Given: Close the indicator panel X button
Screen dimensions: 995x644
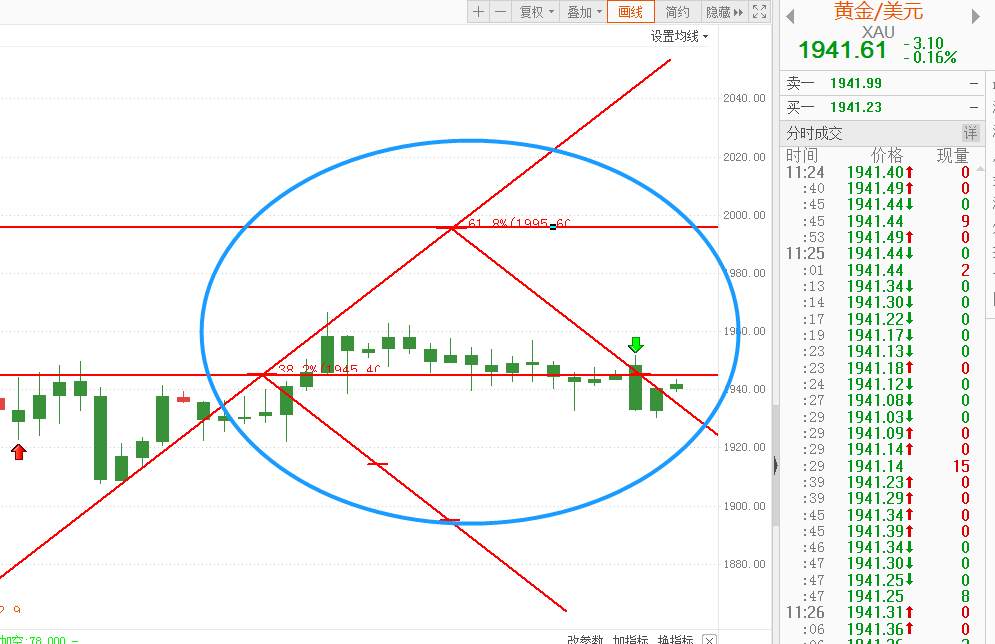Looking at the screenshot, I should 709,640.
